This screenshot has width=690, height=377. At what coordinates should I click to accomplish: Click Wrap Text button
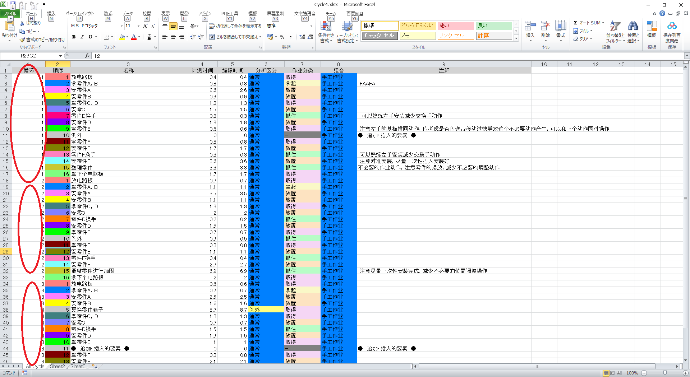coord(235,26)
